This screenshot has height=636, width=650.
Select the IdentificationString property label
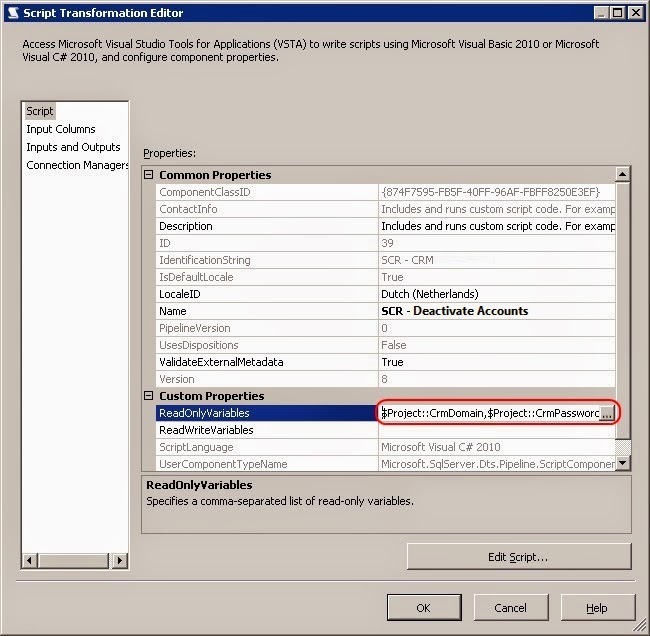pos(205,260)
